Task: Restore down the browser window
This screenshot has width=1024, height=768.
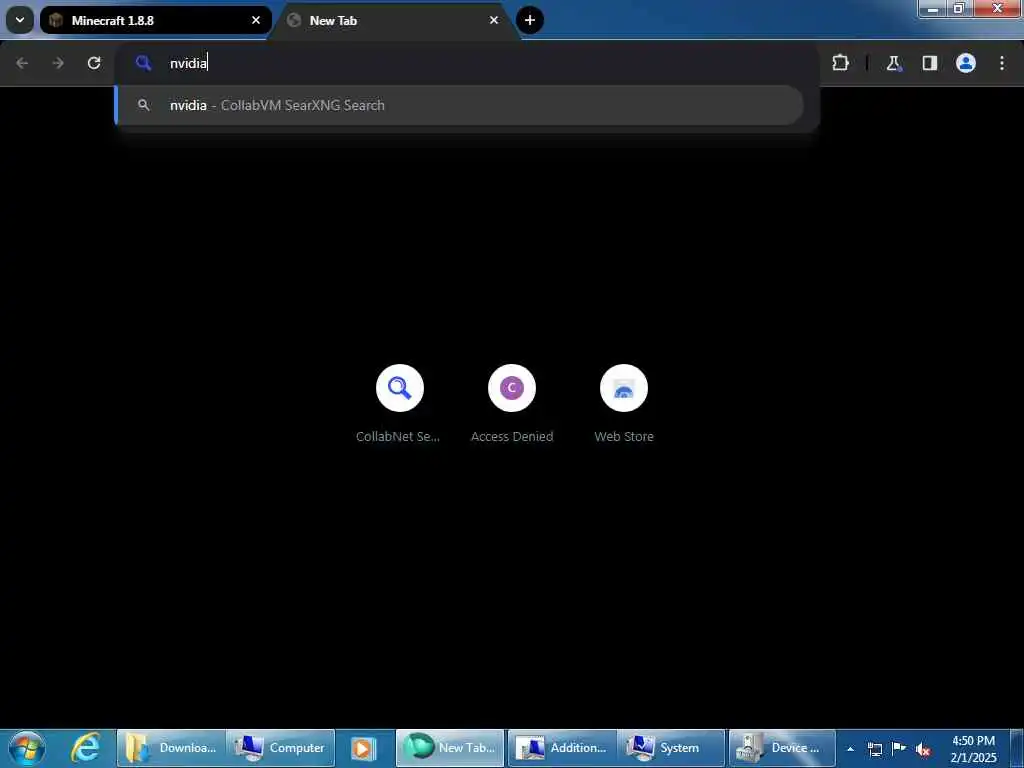Action: [960, 8]
